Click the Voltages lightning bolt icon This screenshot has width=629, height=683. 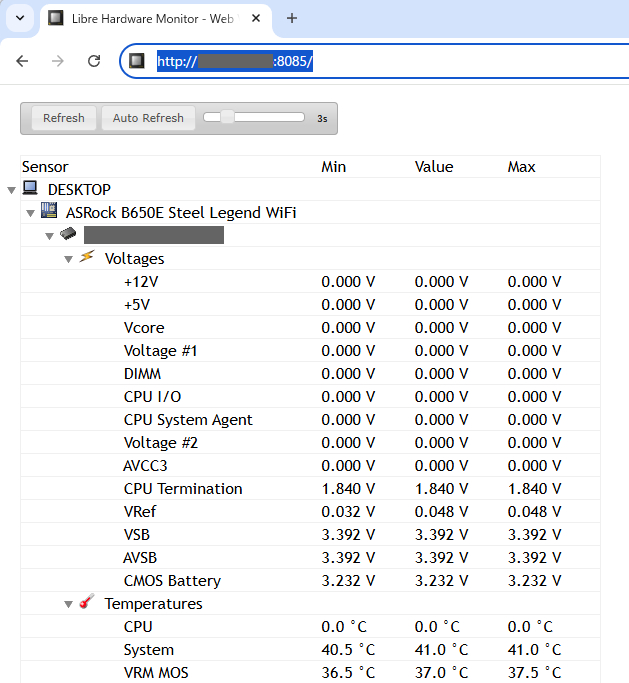click(x=87, y=257)
